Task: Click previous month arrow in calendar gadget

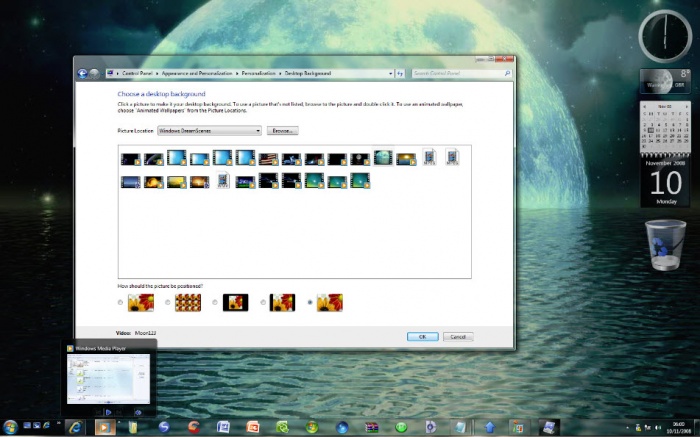Action: [x=644, y=107]
